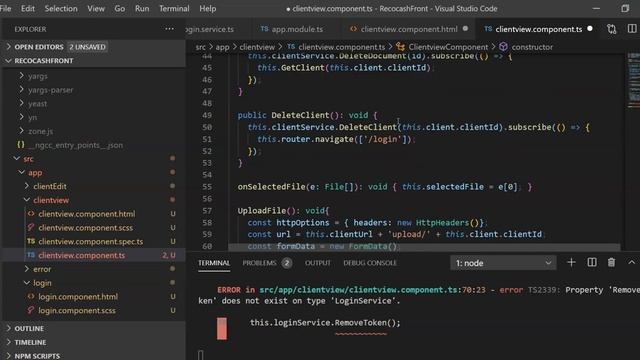Viewport: 640px width, 360px height.
Task: Kill the terminal with trash icon
Action: coord(611,263)
